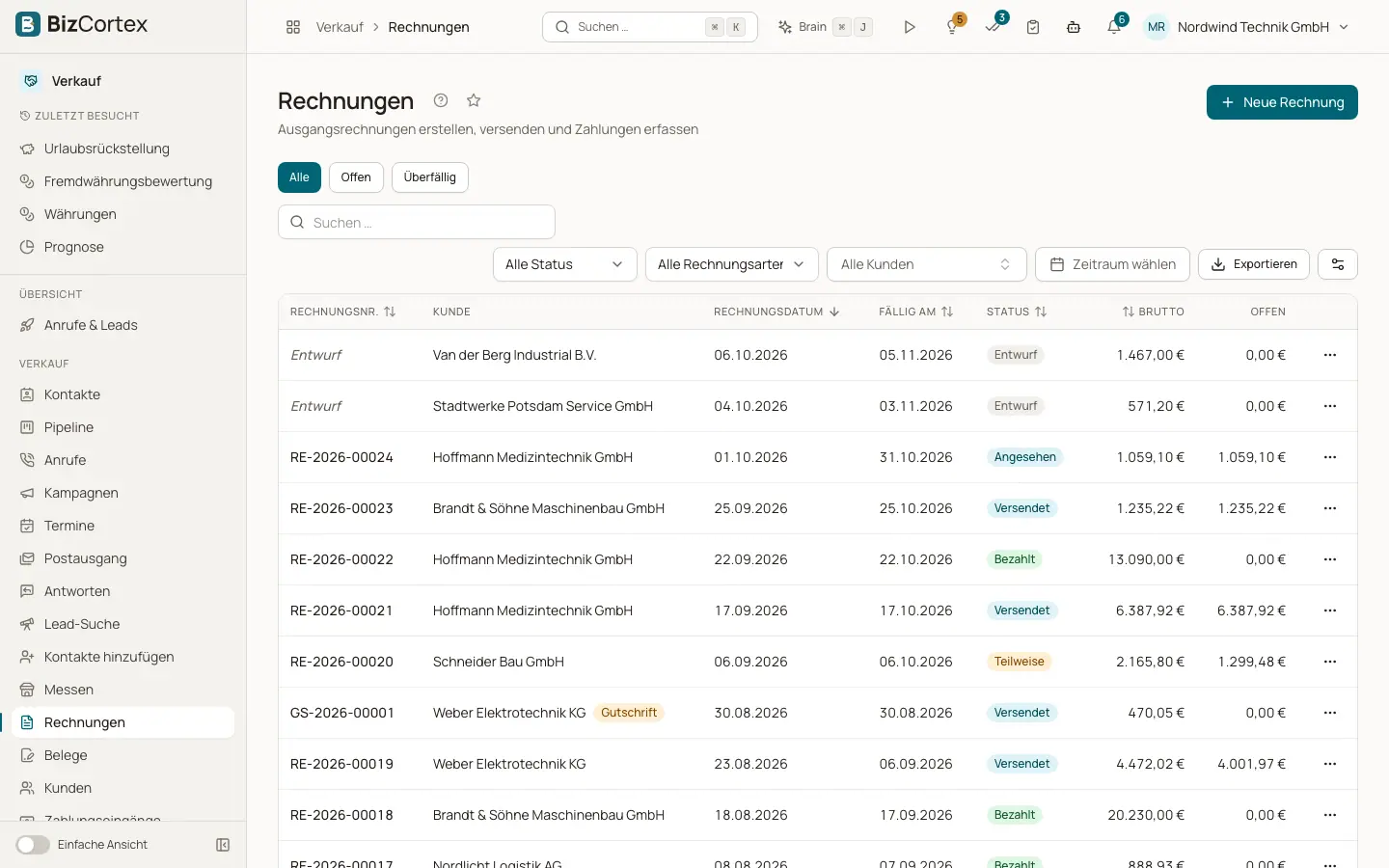
Task: Open row actions for RE-2026-00020
Action: tap(1330, 662)
